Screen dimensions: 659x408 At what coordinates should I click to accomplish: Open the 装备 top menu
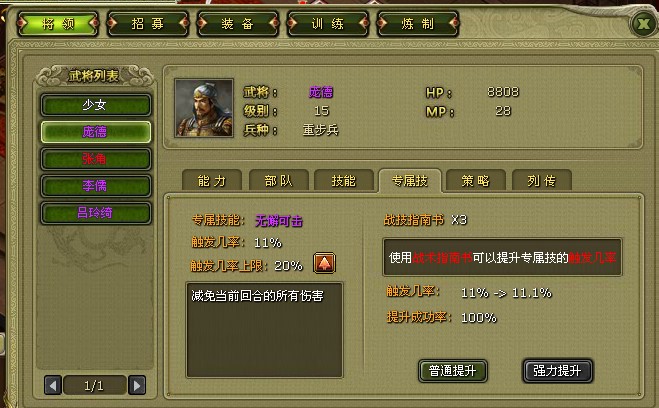[x=237, y=24]
